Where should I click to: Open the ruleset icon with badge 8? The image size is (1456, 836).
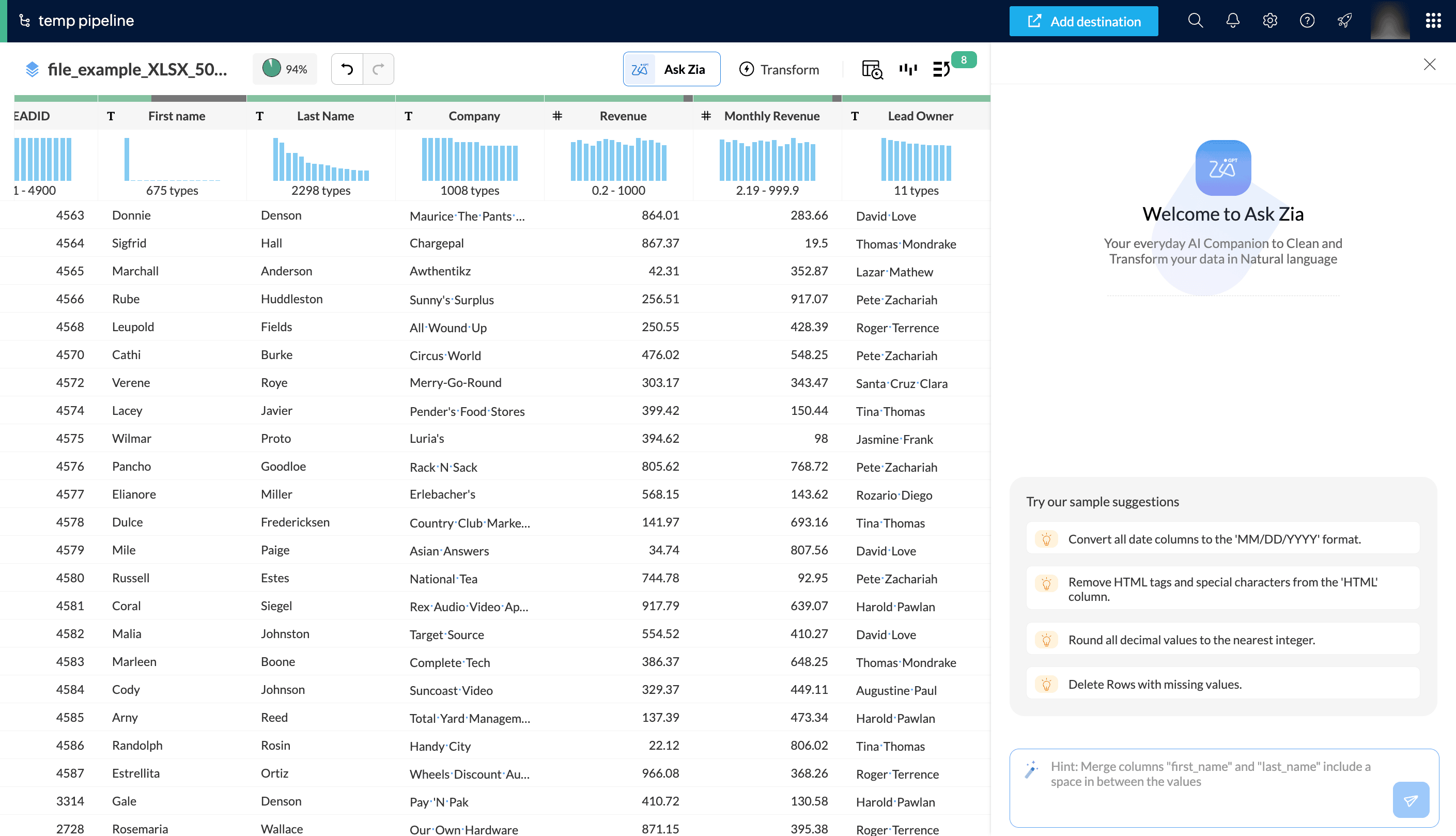point(941,69)
